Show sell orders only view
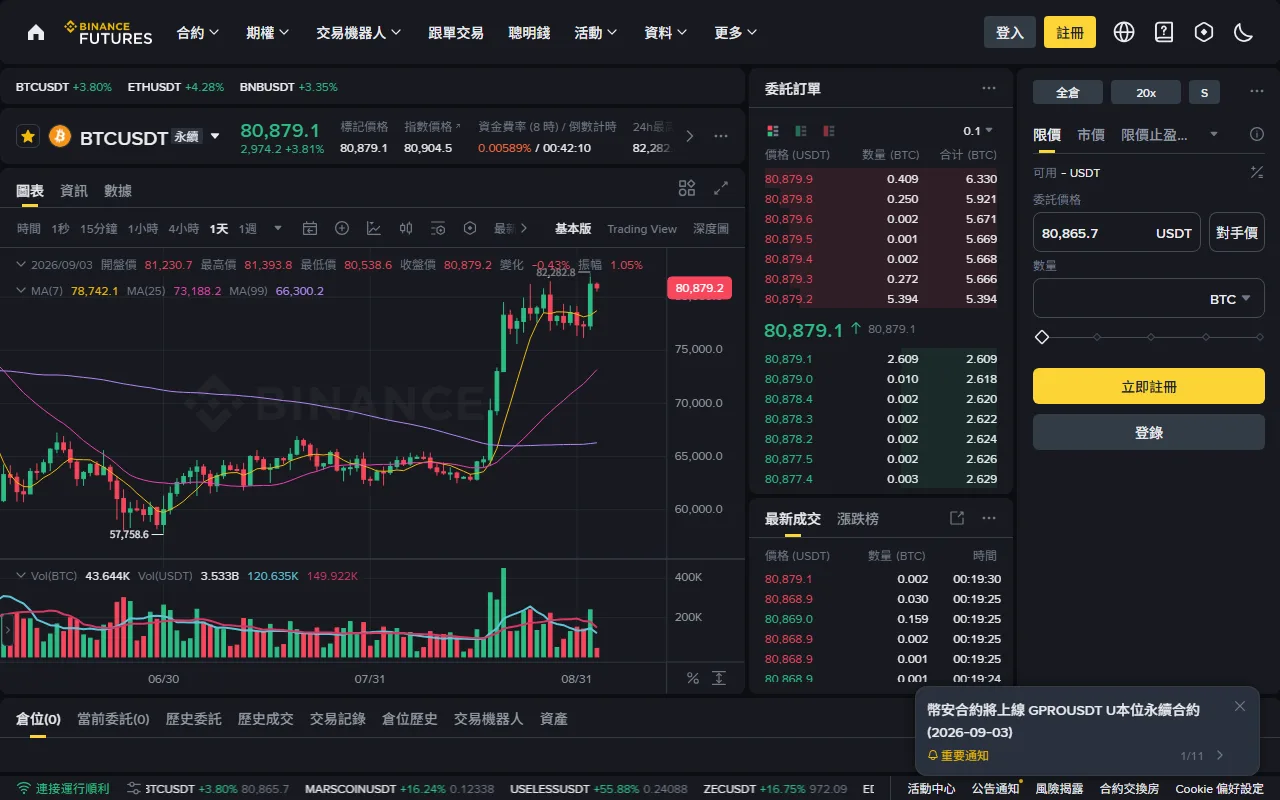The height and width of the screenshot is (800, 1280). tap(829, 131)
